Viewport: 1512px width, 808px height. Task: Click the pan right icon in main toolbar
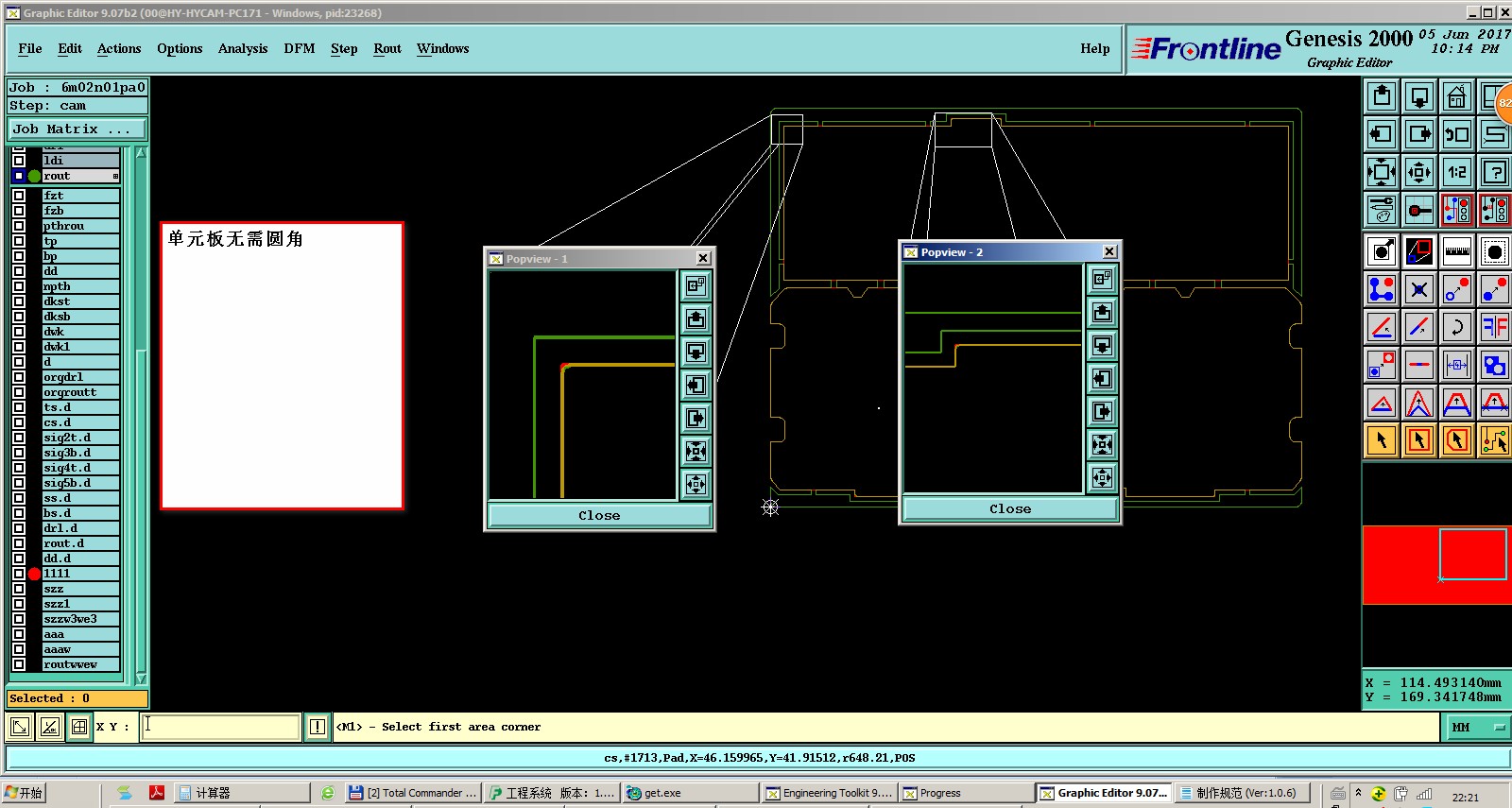pyautogui.click(x=1419, y=134)
